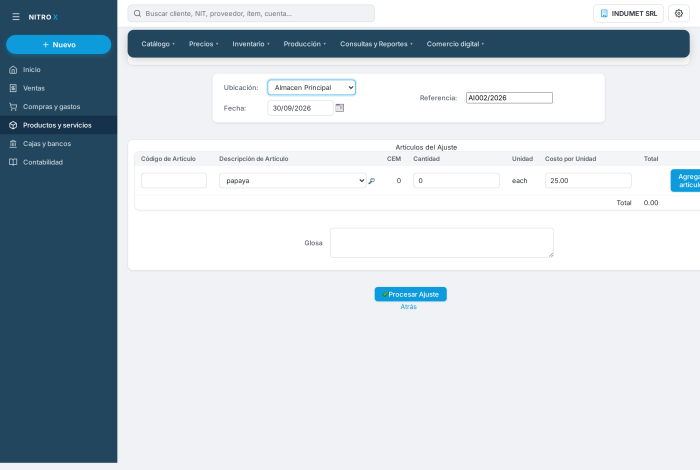Open settings gear icon
This screenshot has width=700, height=470.
[x=679, y=13]
